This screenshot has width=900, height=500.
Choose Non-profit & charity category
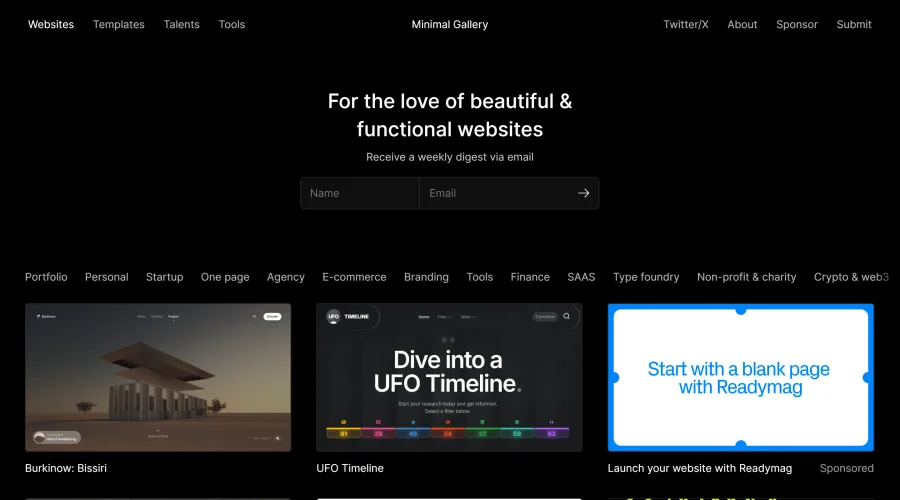click(x=747, y=277)
